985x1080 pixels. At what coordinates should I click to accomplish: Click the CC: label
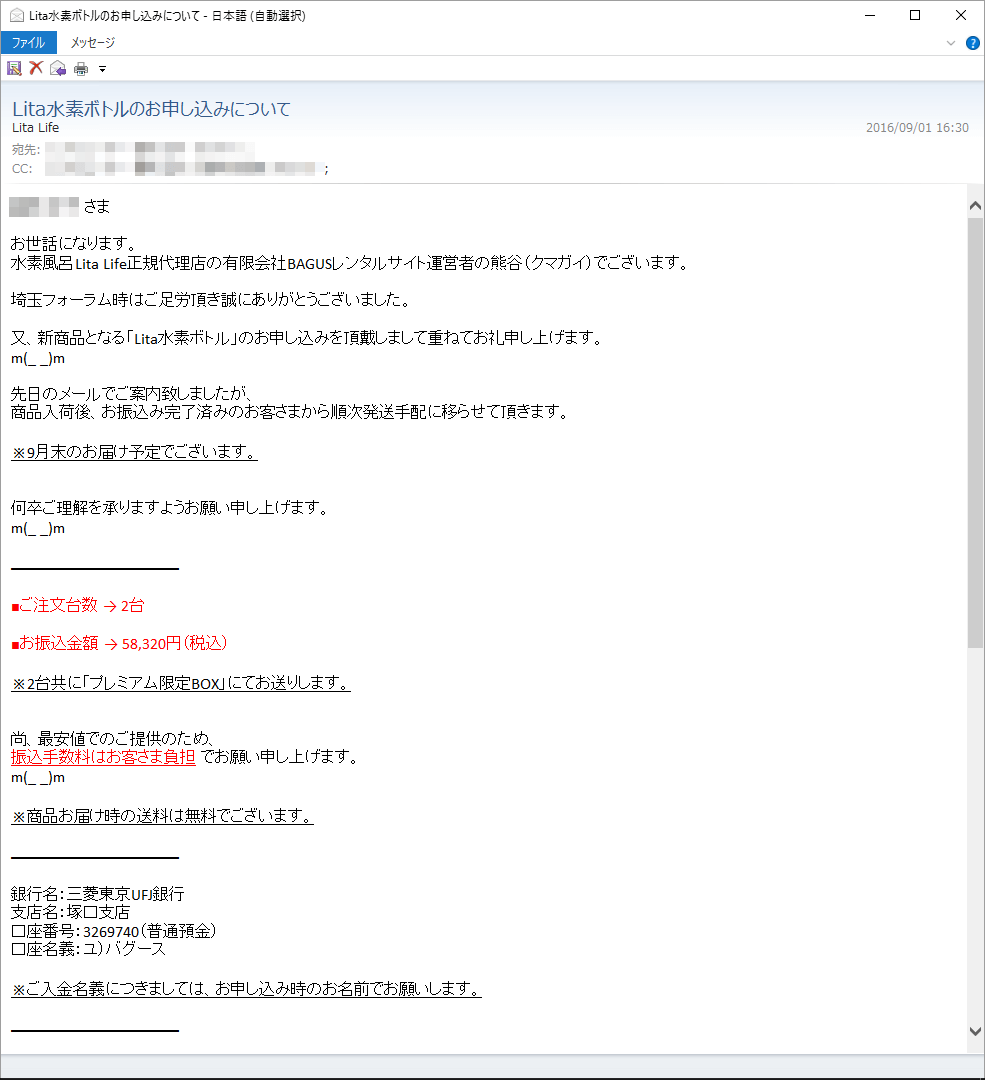tap(22, 169)
